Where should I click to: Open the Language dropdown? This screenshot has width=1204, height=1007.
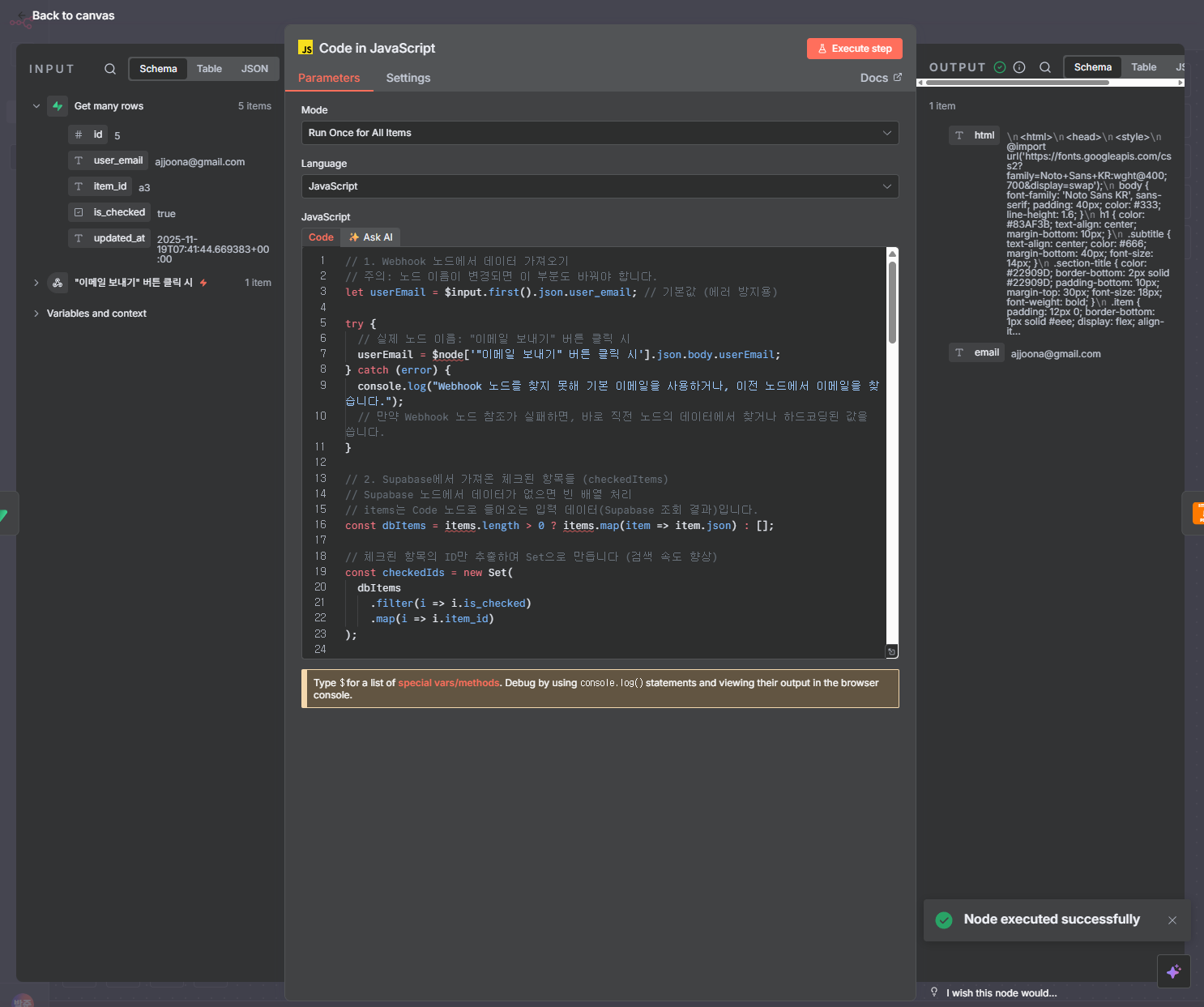(x=600, y=186)
